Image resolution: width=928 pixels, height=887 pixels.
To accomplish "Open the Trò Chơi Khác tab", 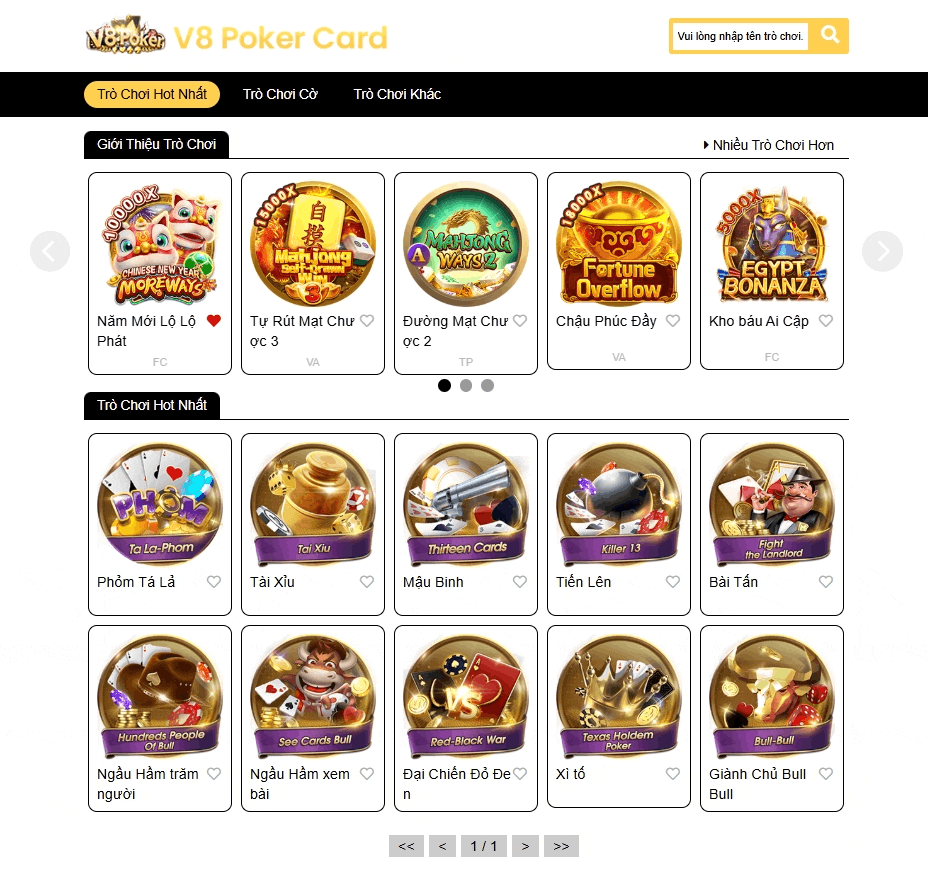I will [x=397, y=94].
